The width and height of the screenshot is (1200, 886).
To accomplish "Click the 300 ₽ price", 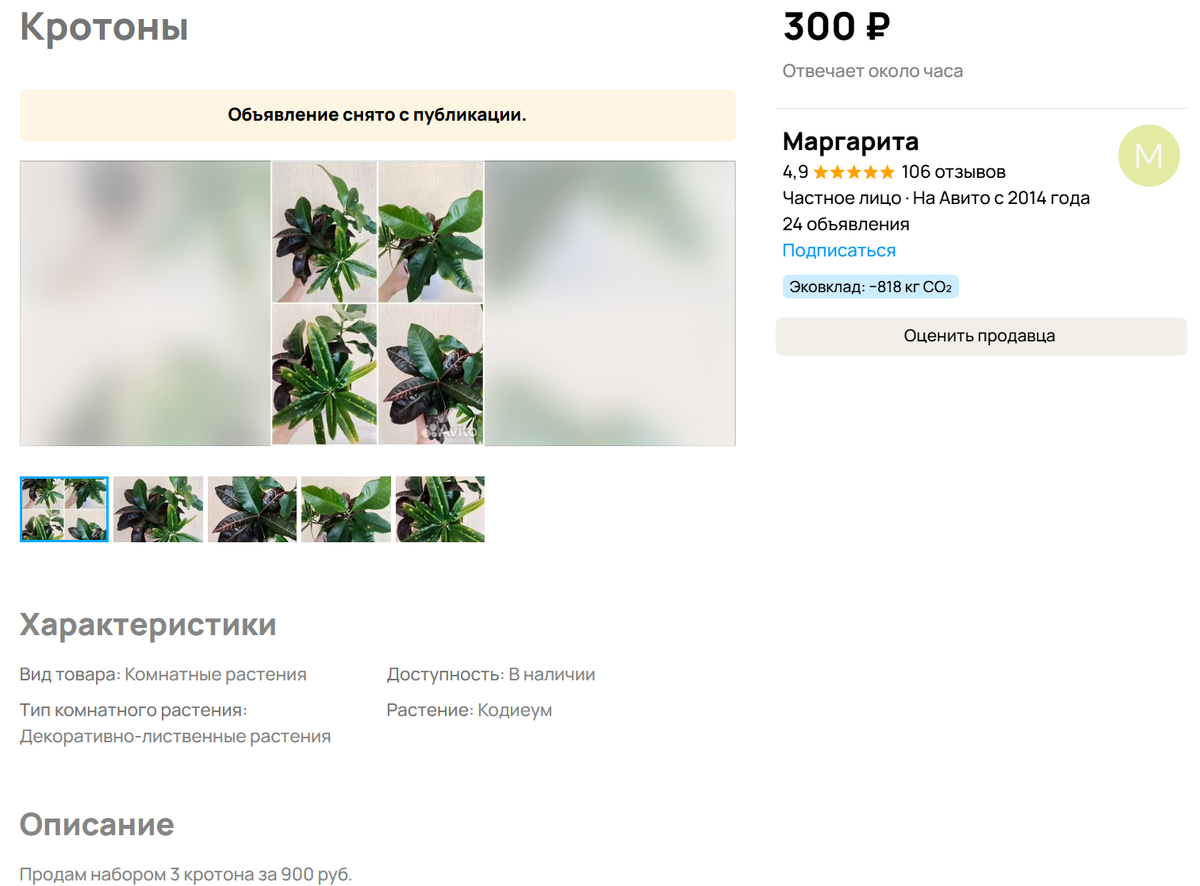I will click(837, 27).
